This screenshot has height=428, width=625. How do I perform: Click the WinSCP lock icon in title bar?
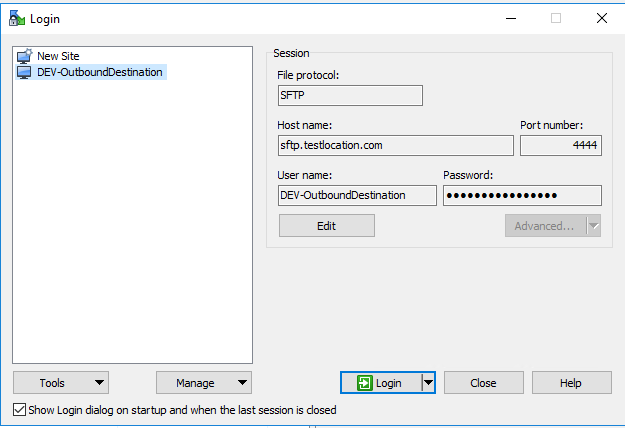[16, 18]
